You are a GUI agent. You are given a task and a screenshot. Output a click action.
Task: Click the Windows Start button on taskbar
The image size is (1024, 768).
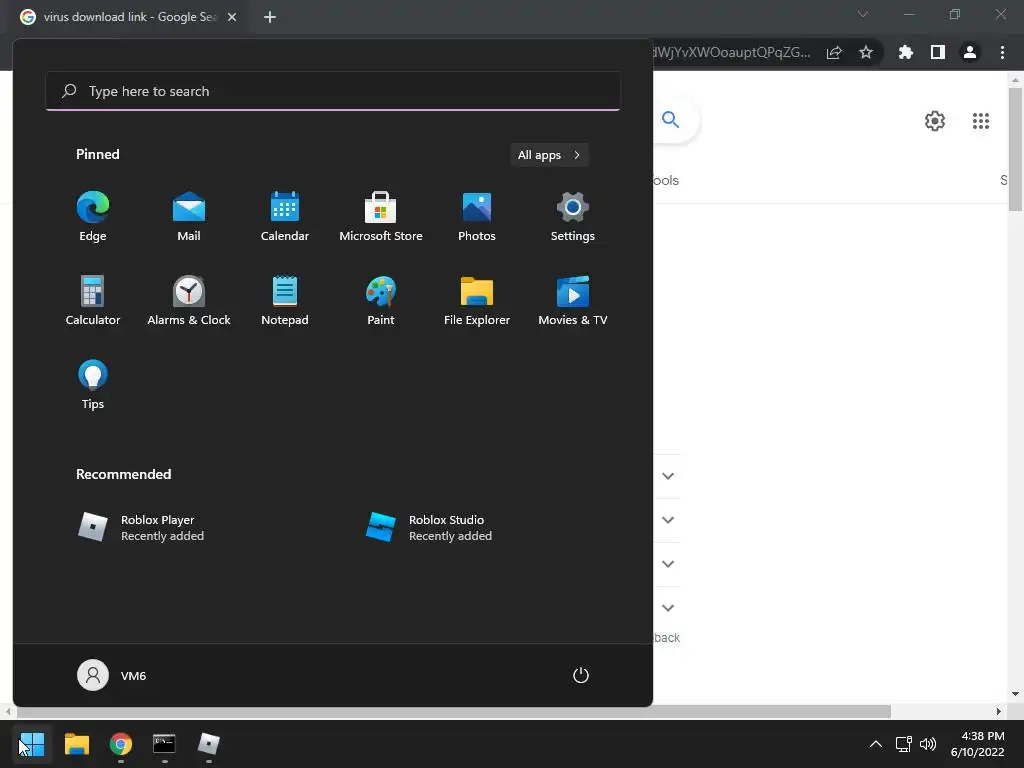31,744
